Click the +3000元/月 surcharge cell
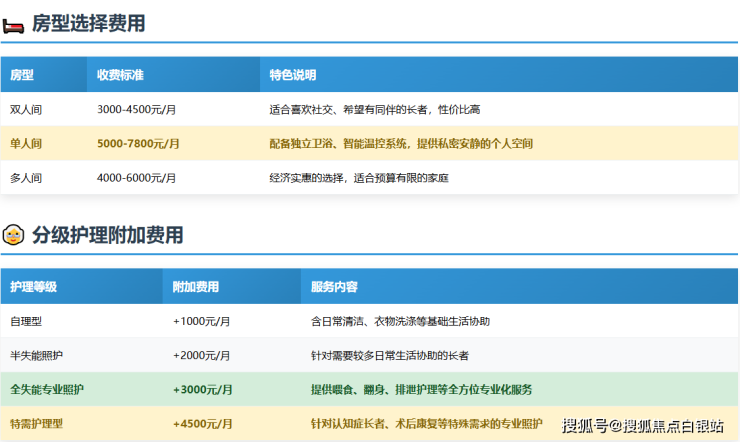The height and width of the screenshot is (442, 740). [202, 389]
